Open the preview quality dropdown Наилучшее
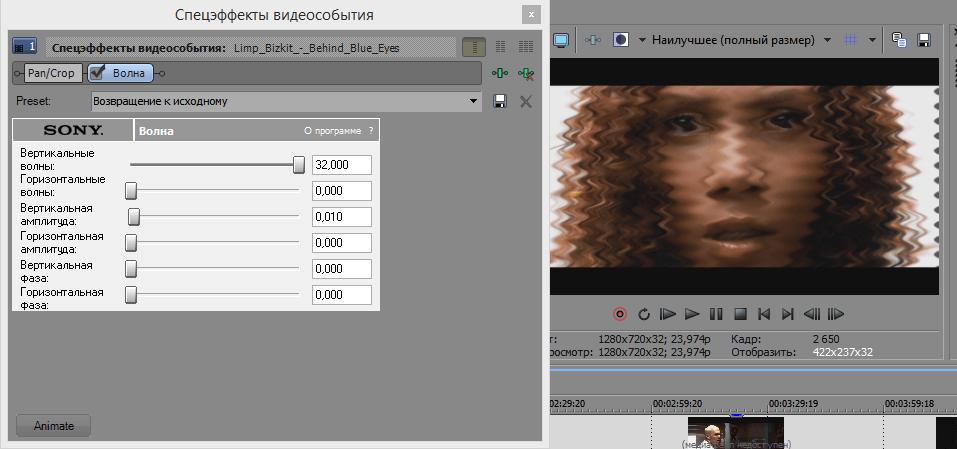The width and height of the screenshot is (957, 449). [x=741, y=40]
